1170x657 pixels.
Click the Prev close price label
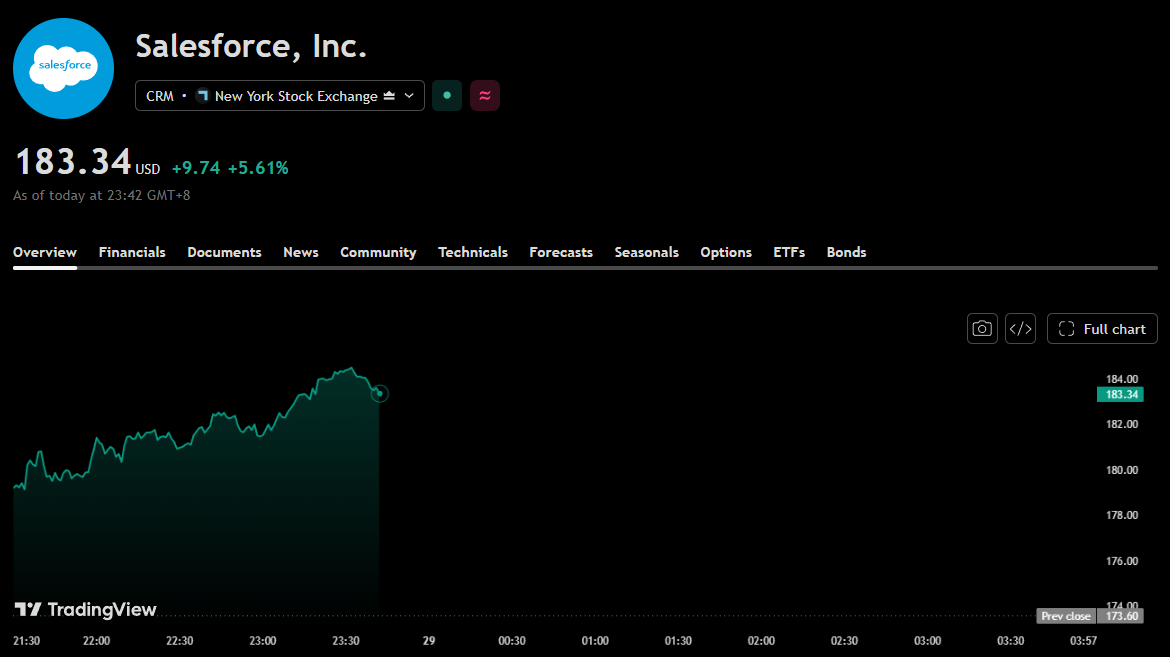[x=1066, y=616]
